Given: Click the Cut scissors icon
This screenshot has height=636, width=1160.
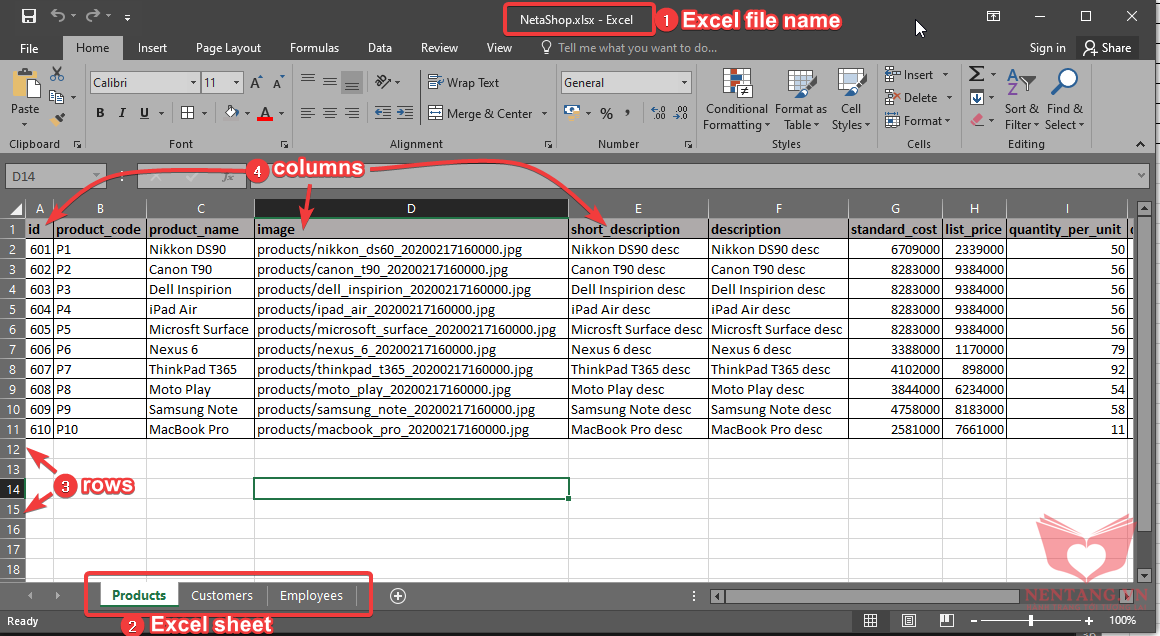Looking at the screenshot, I should pos(57,74).
